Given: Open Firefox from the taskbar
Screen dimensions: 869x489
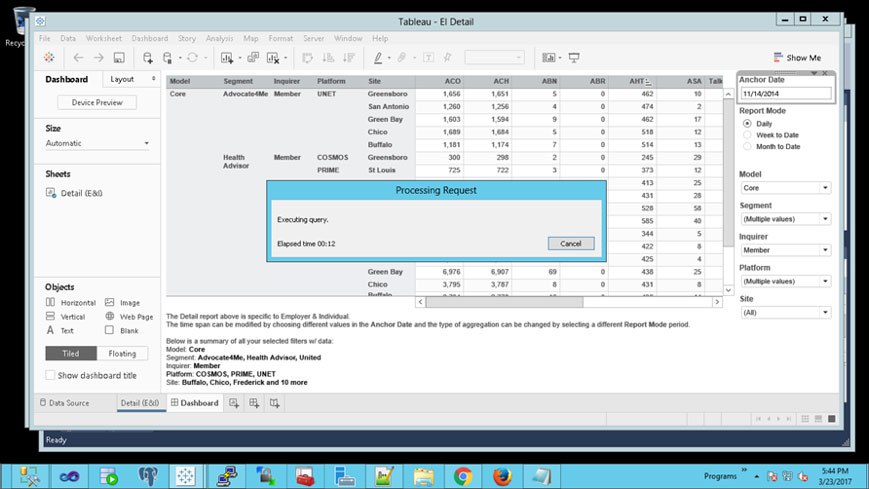Looking at the screenshot, I should pyautogui.click(x=502, y=476).
